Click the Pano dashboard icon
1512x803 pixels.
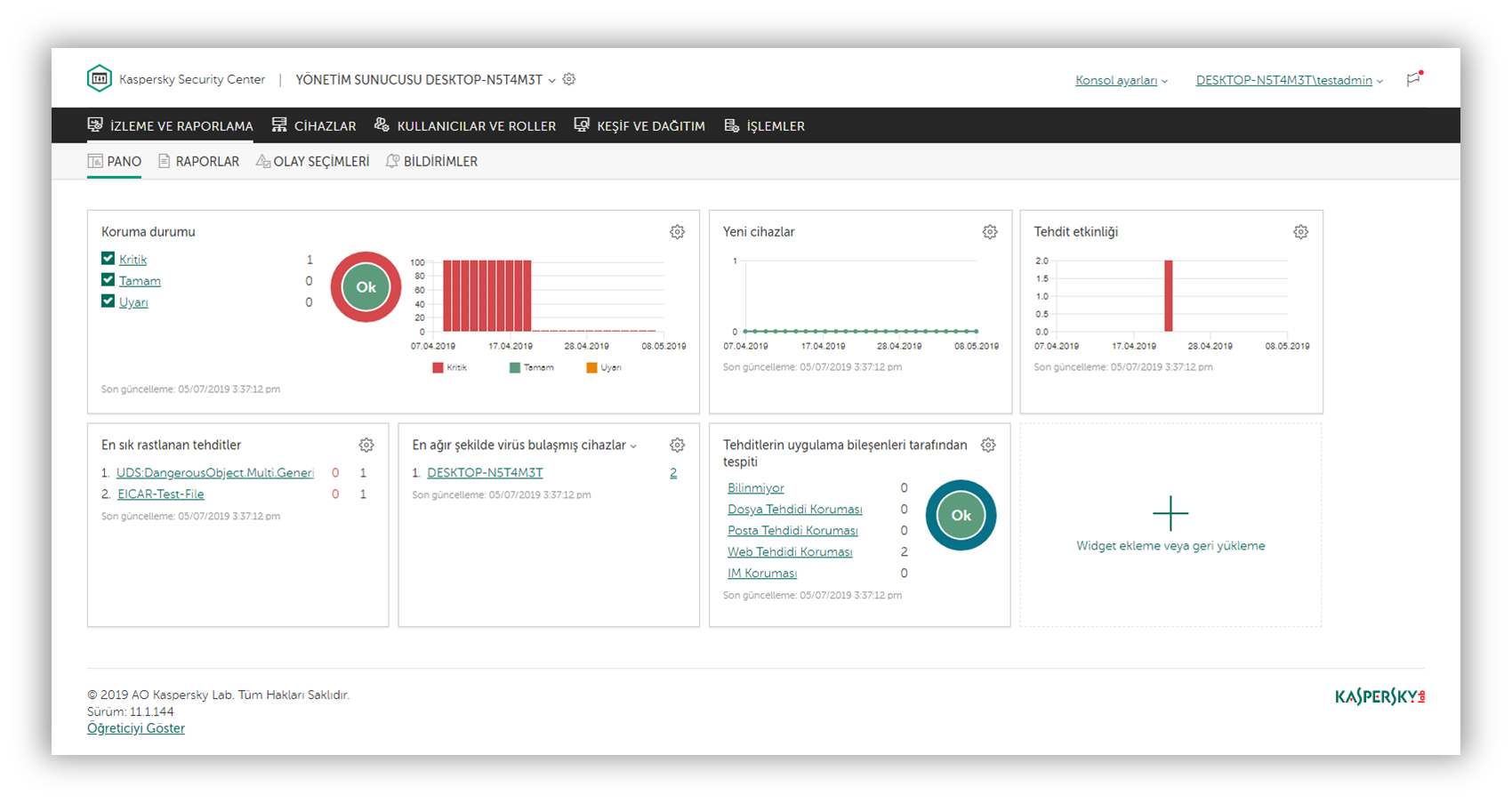[95, 161]
